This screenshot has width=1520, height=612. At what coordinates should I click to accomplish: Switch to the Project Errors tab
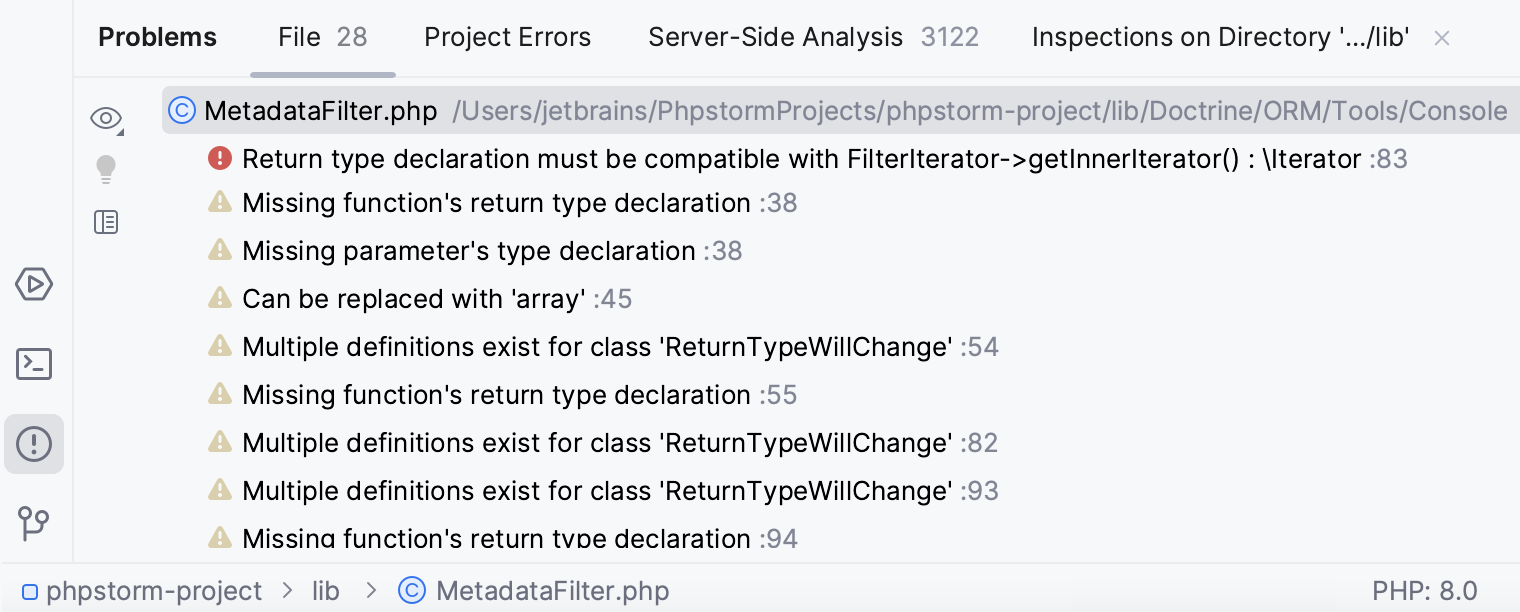tap(507, 37)
